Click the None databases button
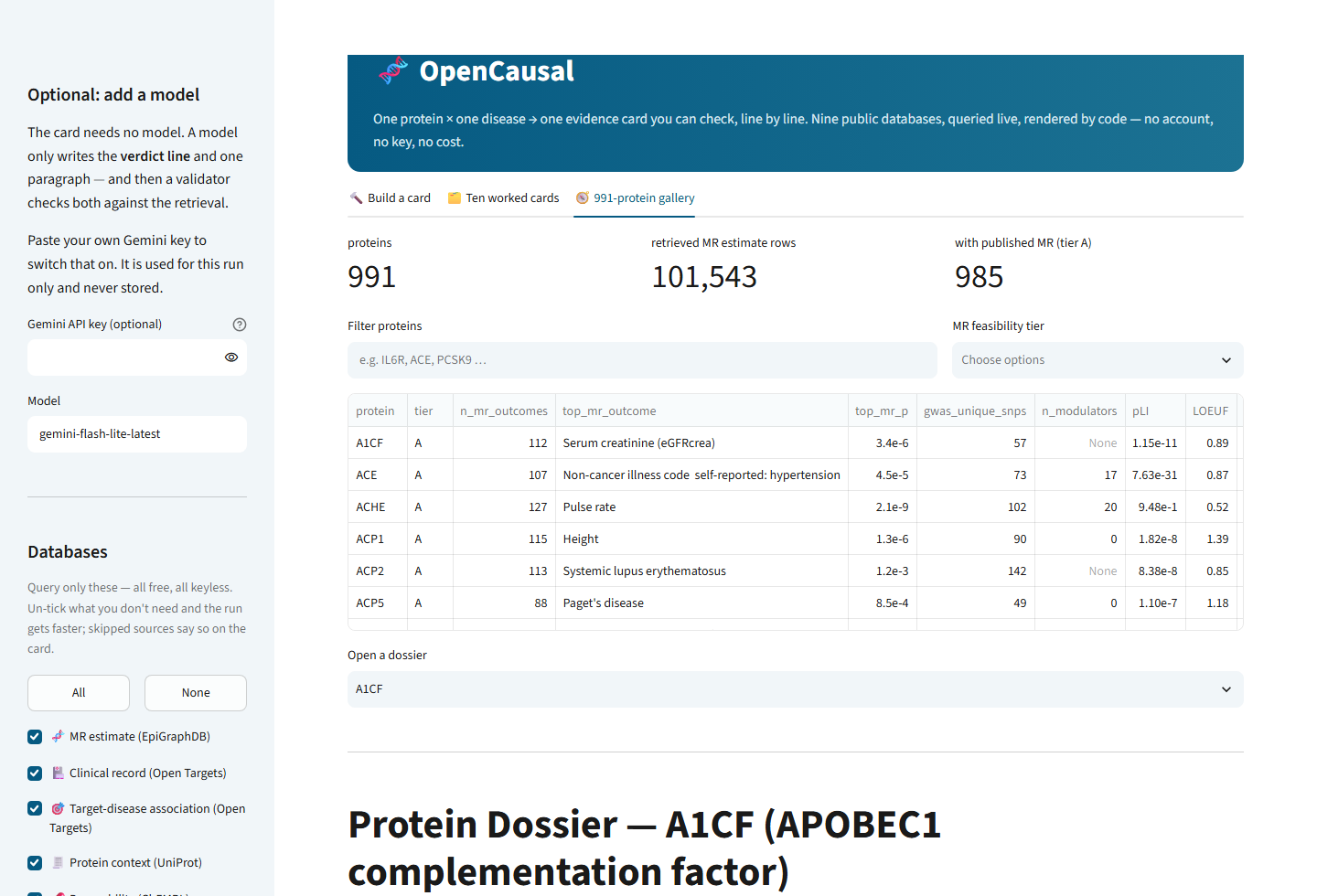Screen dimensions: 1317x896 [x=196, y=693]
